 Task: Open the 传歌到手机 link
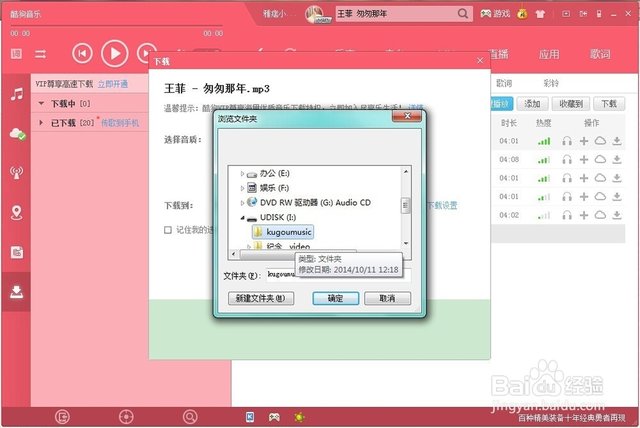pos(120,123)
